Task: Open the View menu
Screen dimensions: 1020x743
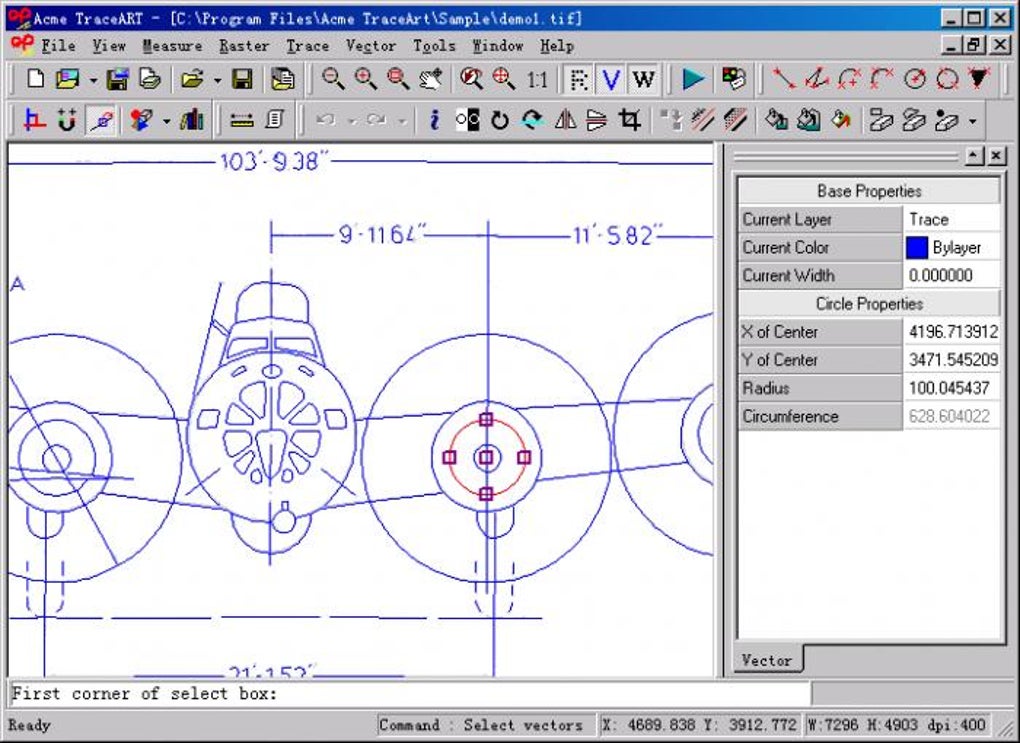Action: [109, 46]
